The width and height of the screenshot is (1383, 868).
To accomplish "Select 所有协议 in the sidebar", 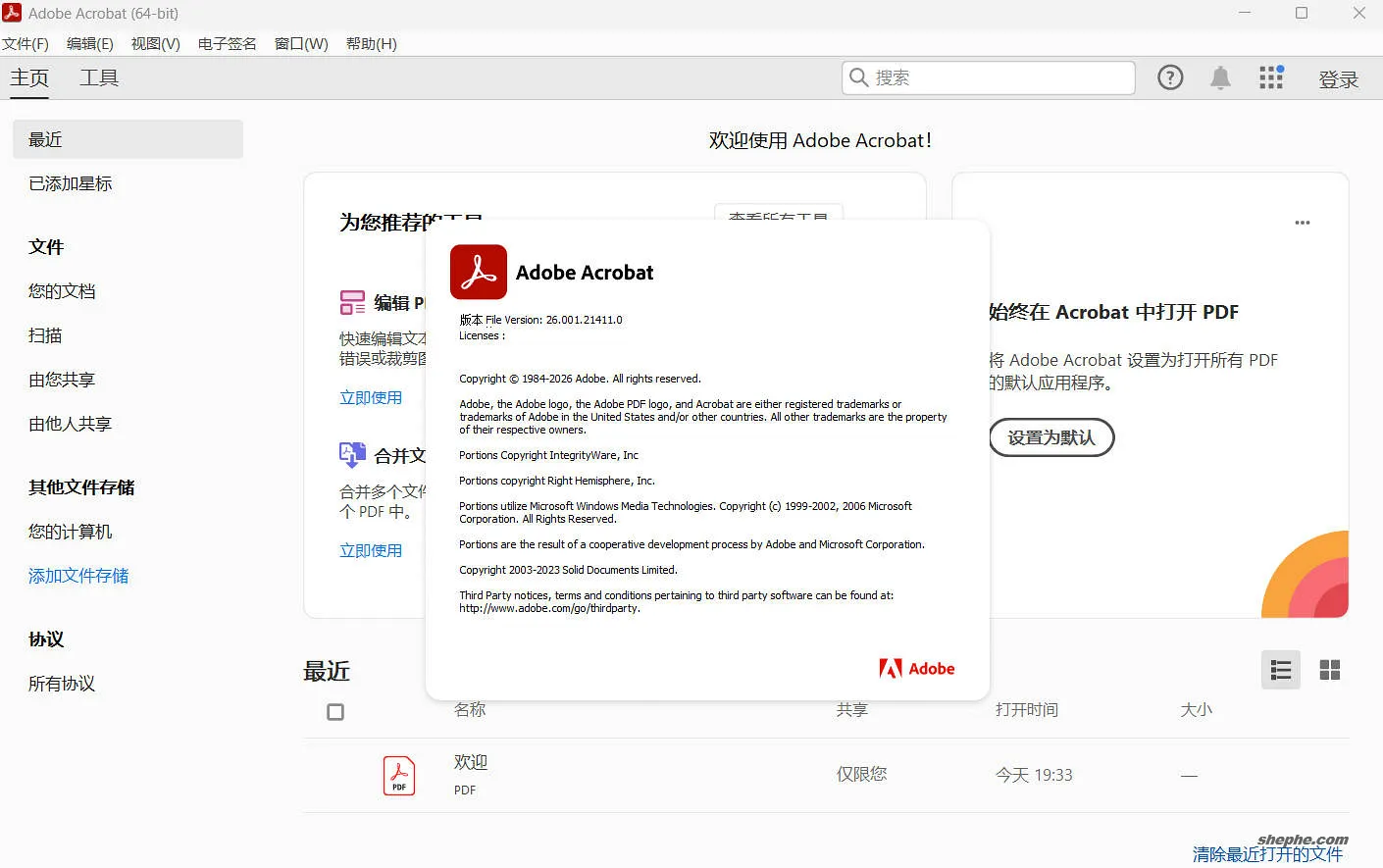I will 62,684.
